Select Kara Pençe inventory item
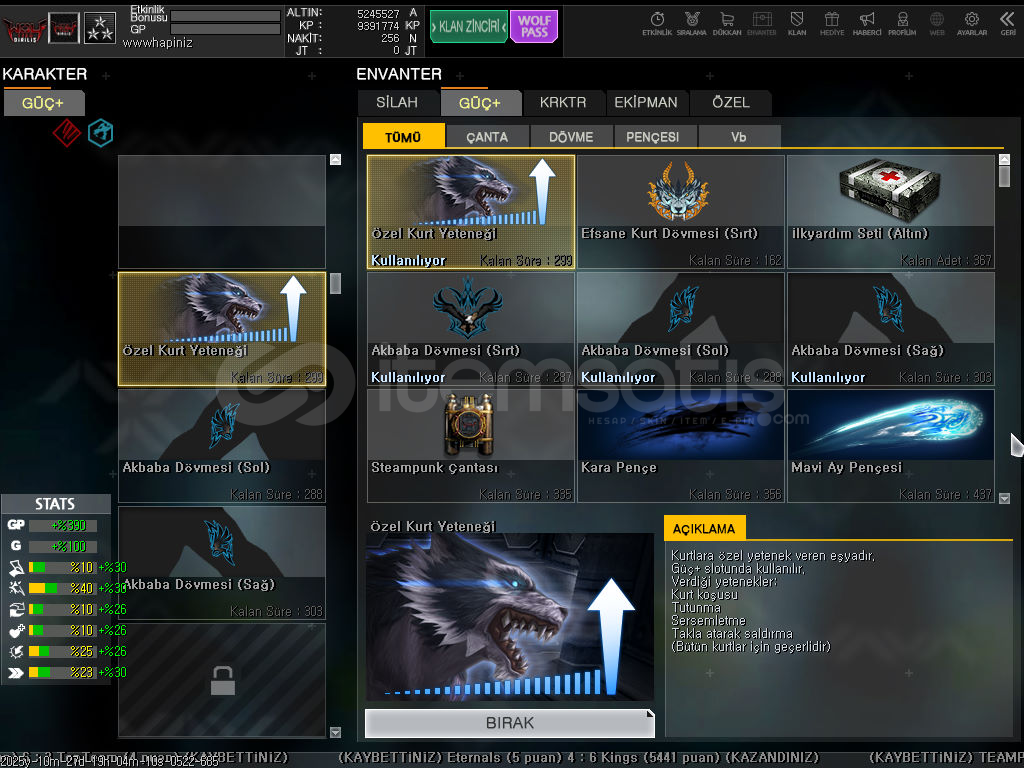Viewport: 1024px width, 768px height. 680,446
